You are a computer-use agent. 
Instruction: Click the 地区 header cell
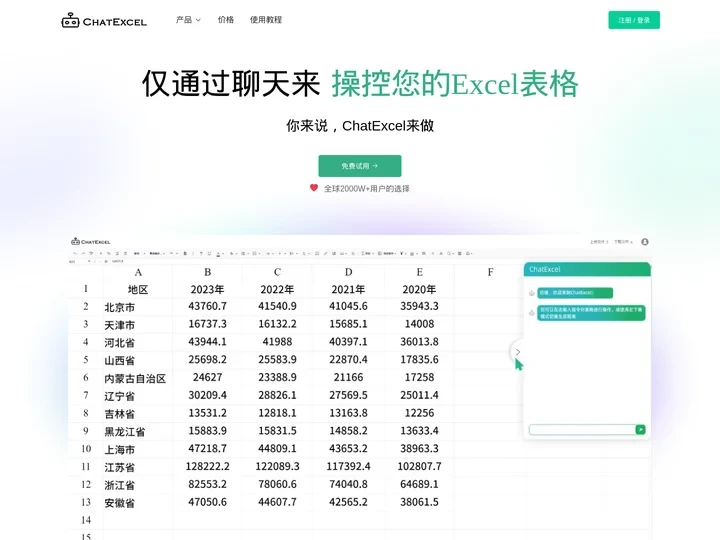(x=138, y=289)
